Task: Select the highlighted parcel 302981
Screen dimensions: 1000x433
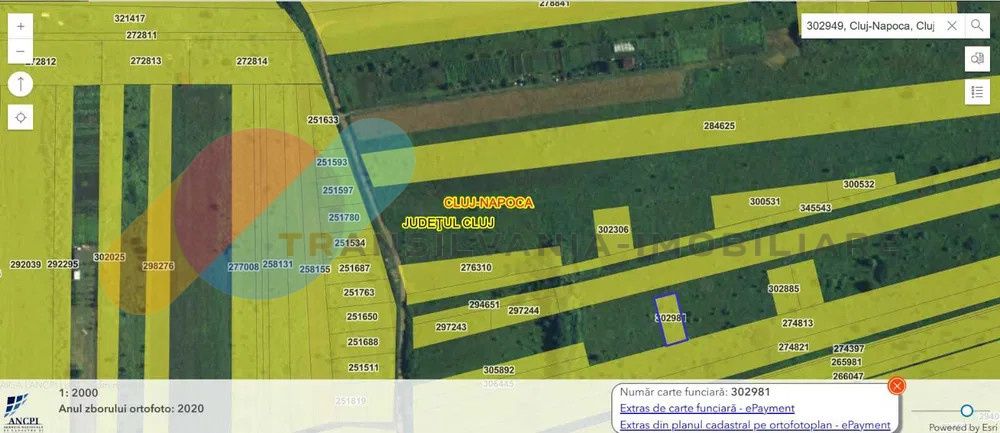Action: 671,318
